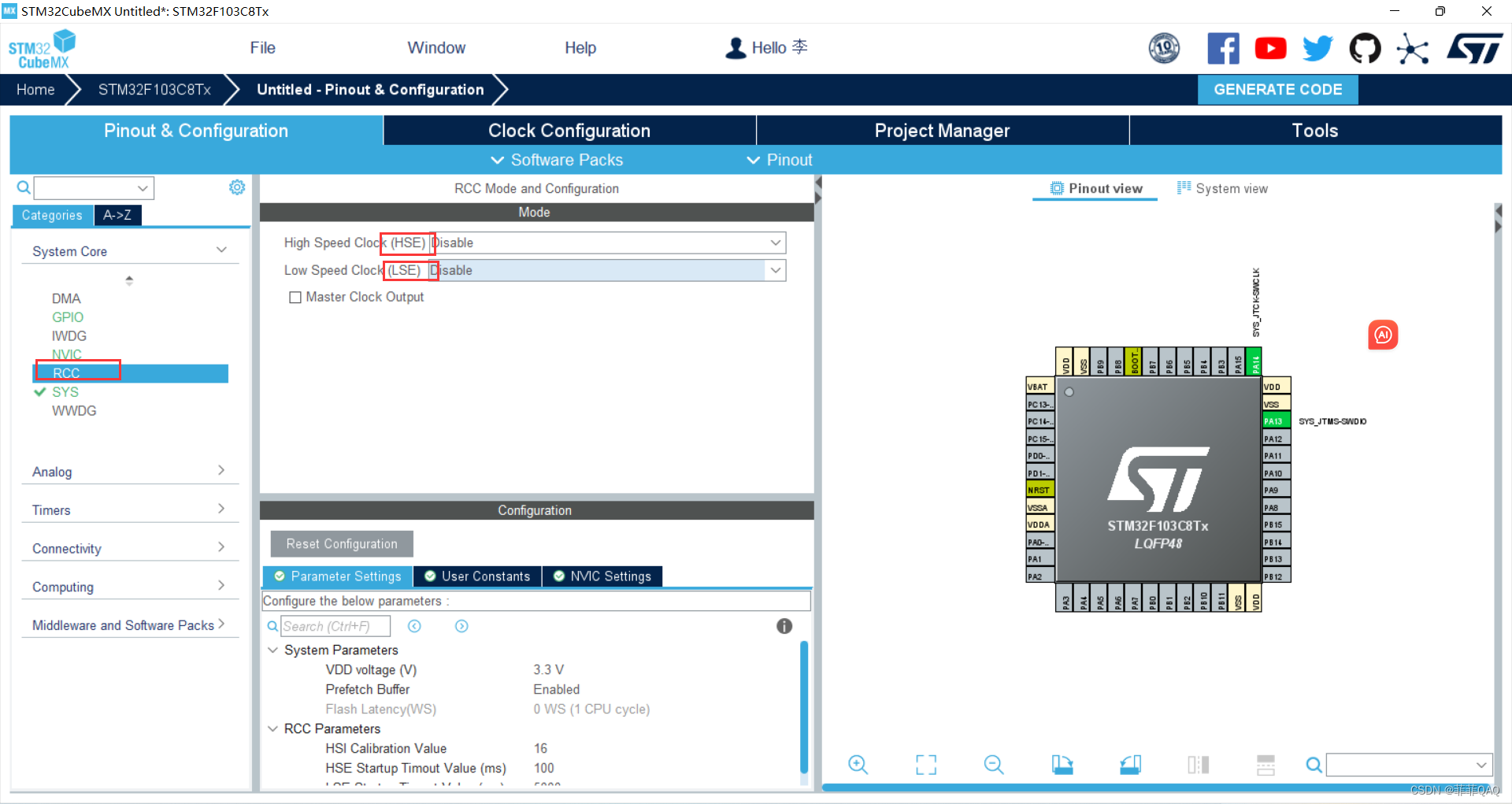
Task: Collapse the System Core category
Action: coord(130,251)
